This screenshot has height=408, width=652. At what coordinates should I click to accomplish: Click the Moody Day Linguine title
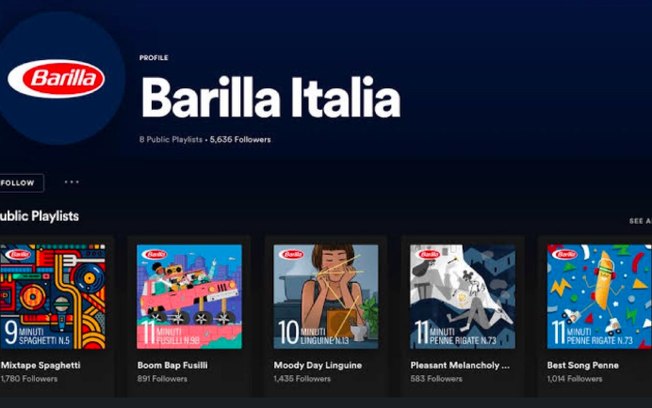(318, 365)
